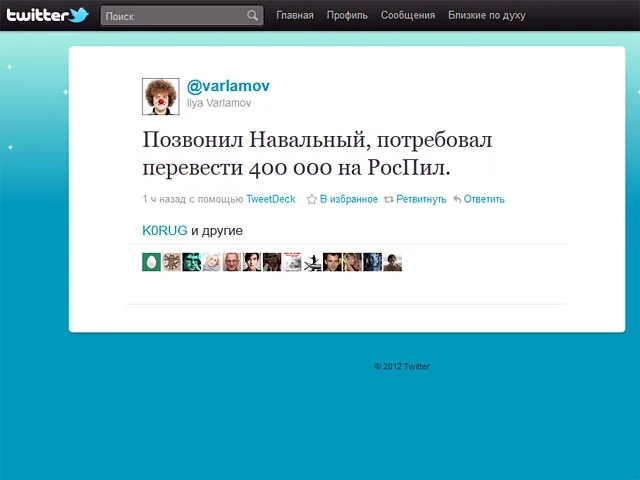Click the Ответить link
Image resolution: width=640 pixels, height=480 pixels.
coord(484,199)
